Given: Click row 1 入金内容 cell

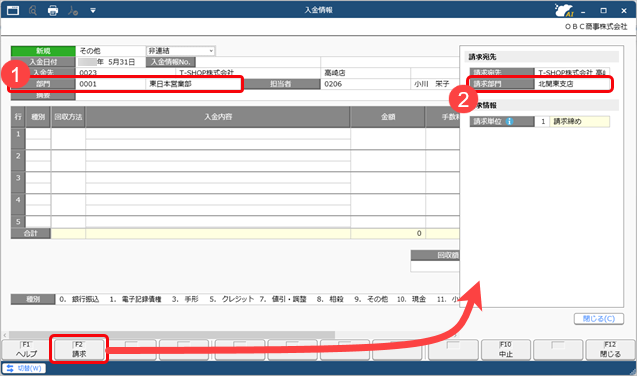Looking at the screenshot, I should (x=218, y=138).
